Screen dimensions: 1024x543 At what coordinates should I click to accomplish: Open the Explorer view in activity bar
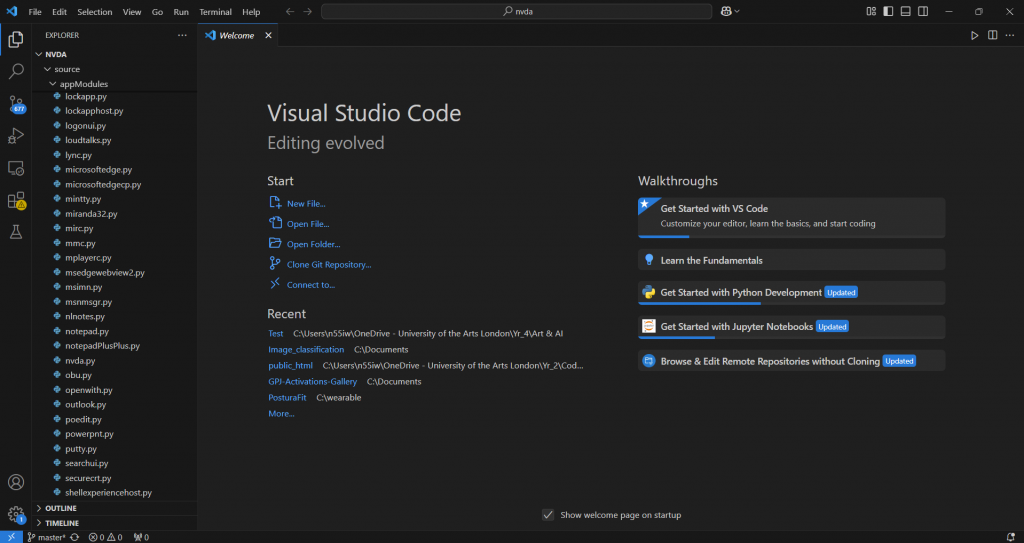point(16,40)
